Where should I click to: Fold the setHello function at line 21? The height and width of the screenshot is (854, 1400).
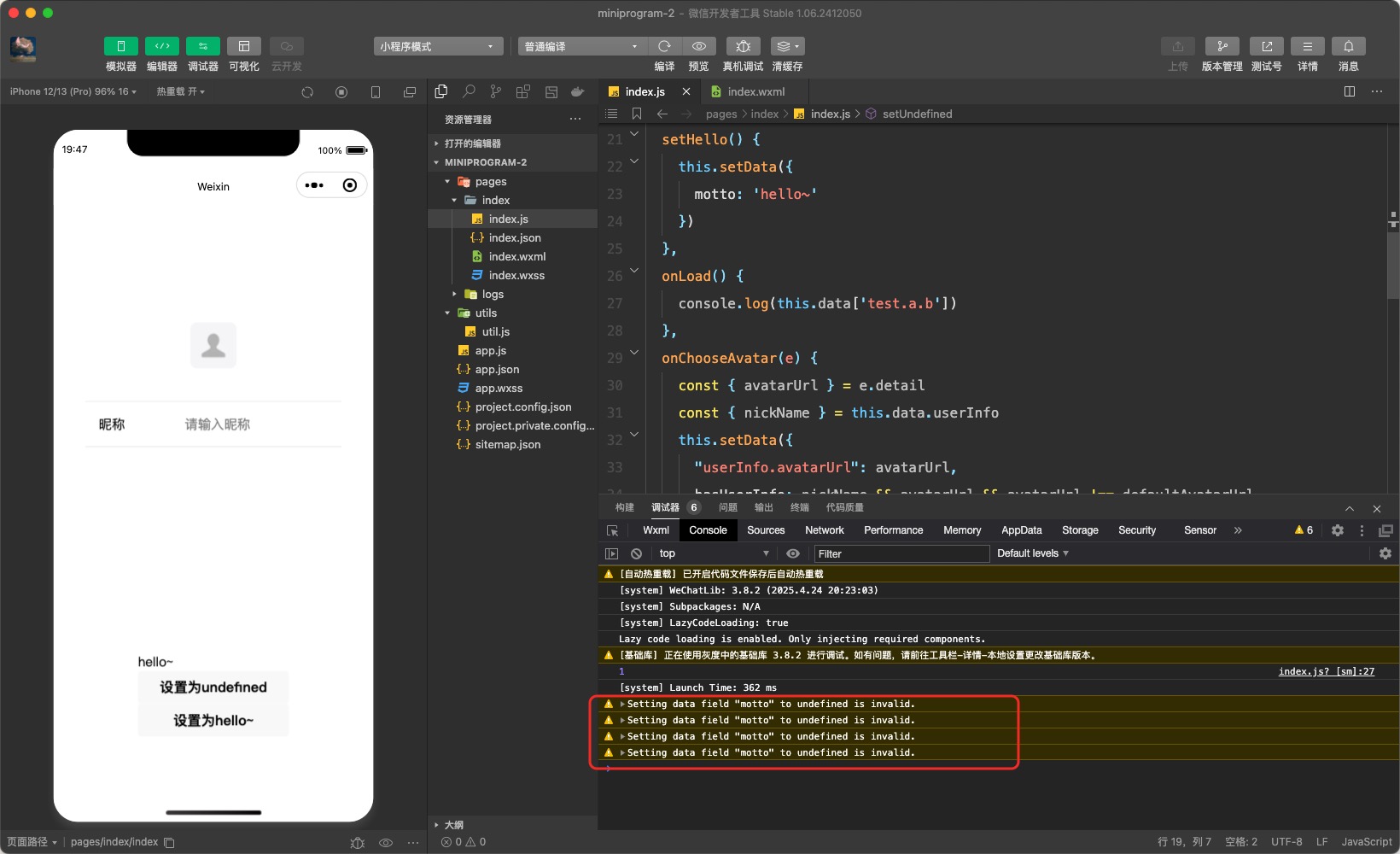[x=634, y=134]
